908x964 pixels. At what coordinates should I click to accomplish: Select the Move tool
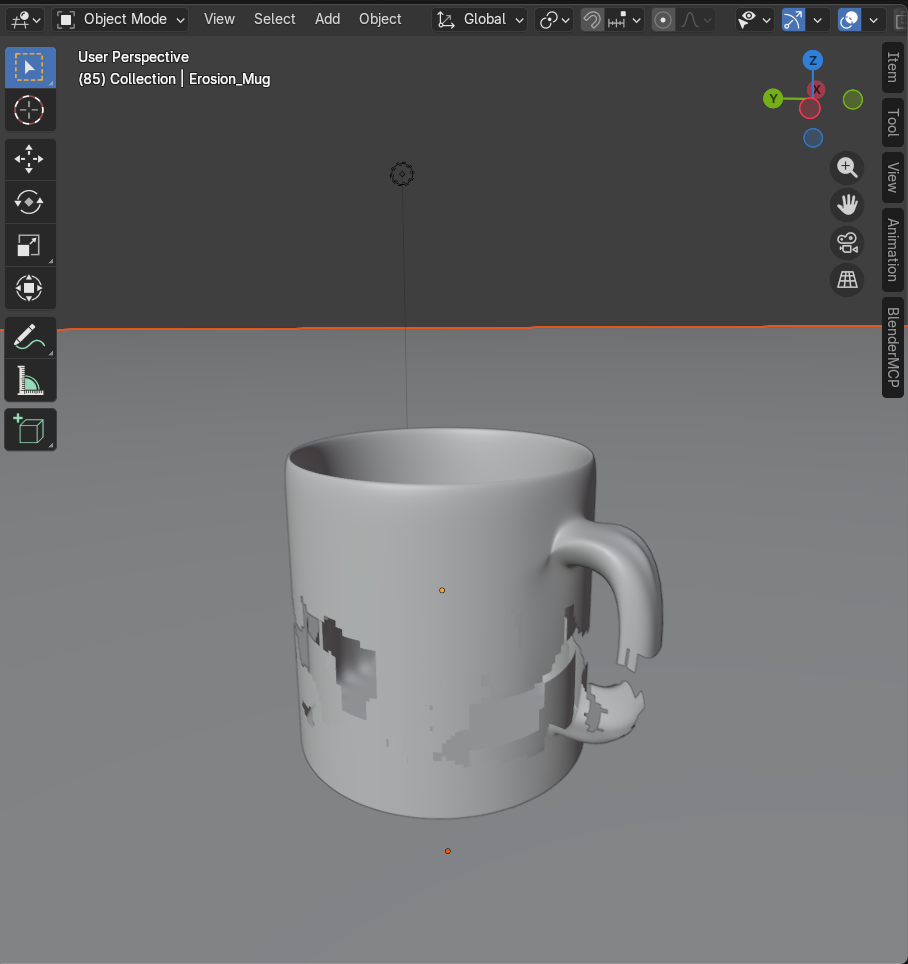click(30, 158)
